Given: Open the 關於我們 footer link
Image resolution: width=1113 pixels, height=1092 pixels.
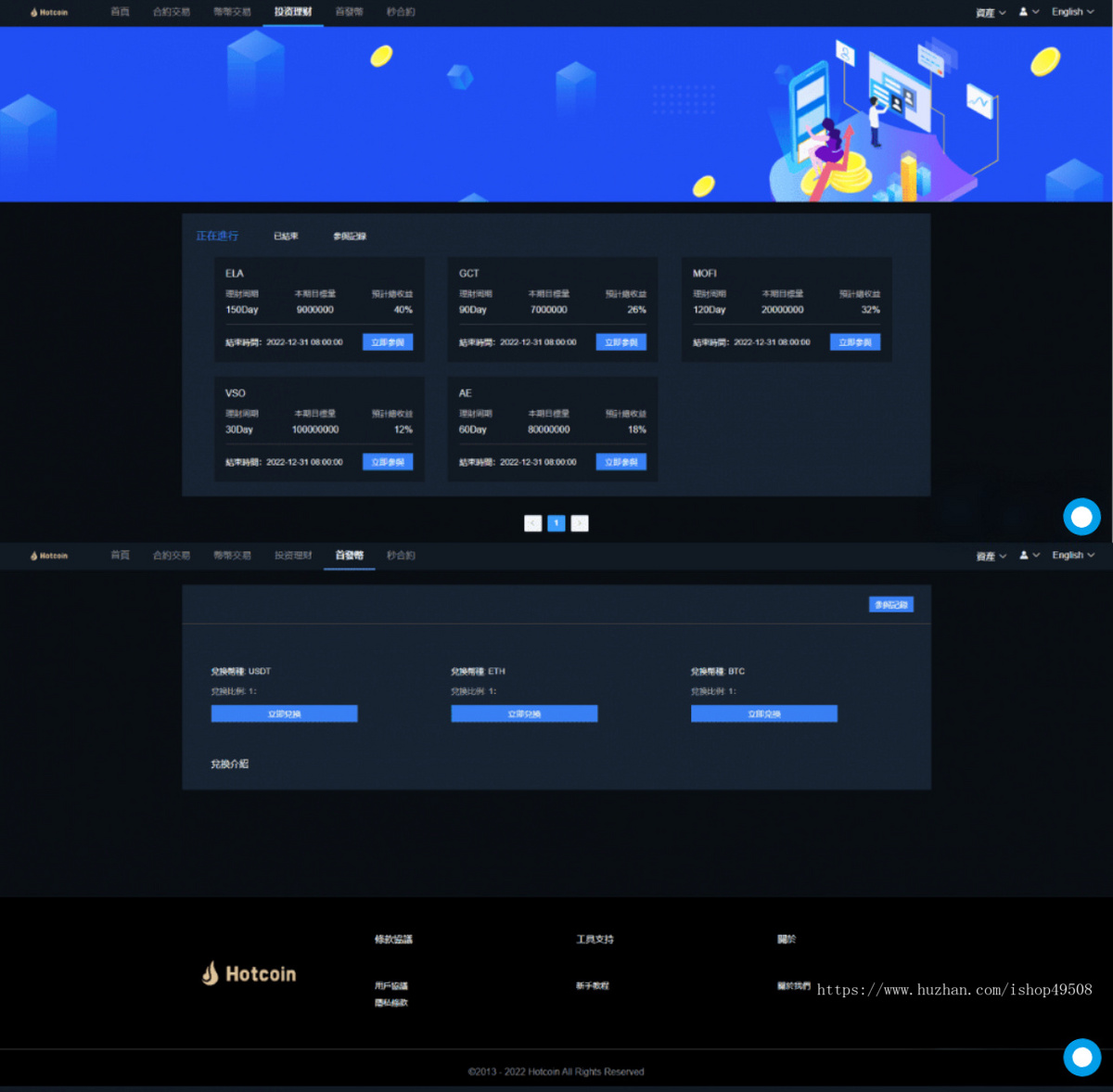Looking at the screenshot, I should point(794,986).
